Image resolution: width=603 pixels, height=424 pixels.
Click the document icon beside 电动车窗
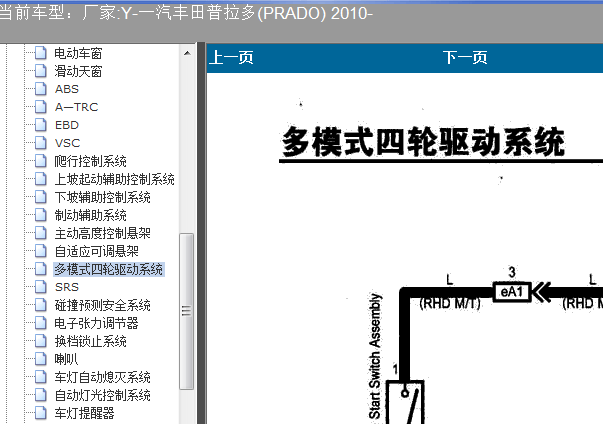click(41, 53)
